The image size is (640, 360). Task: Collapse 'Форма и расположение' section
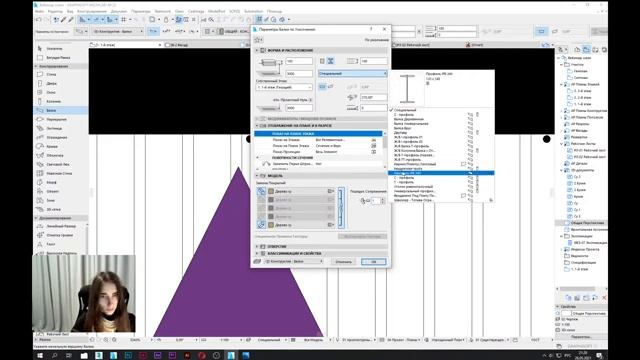(257, 50)
